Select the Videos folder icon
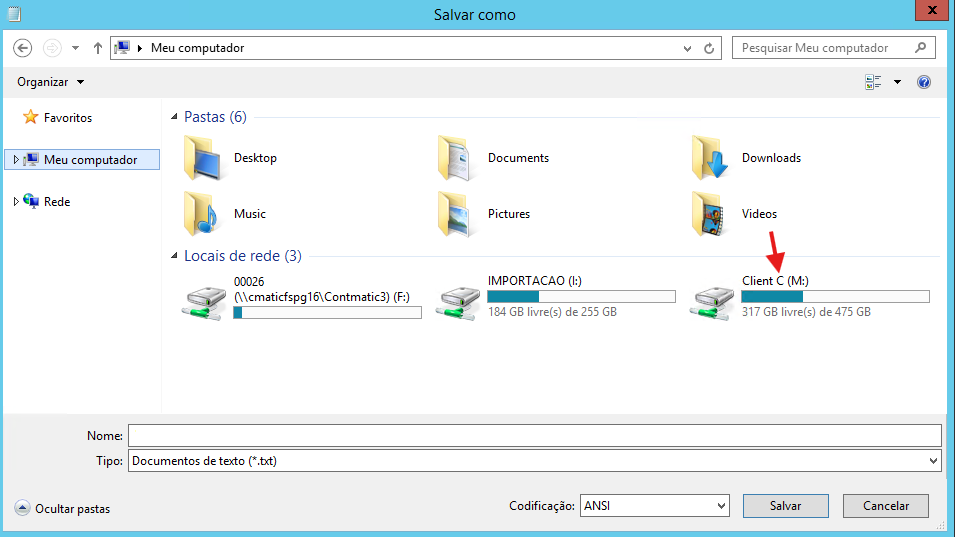 tap(710, 214)
